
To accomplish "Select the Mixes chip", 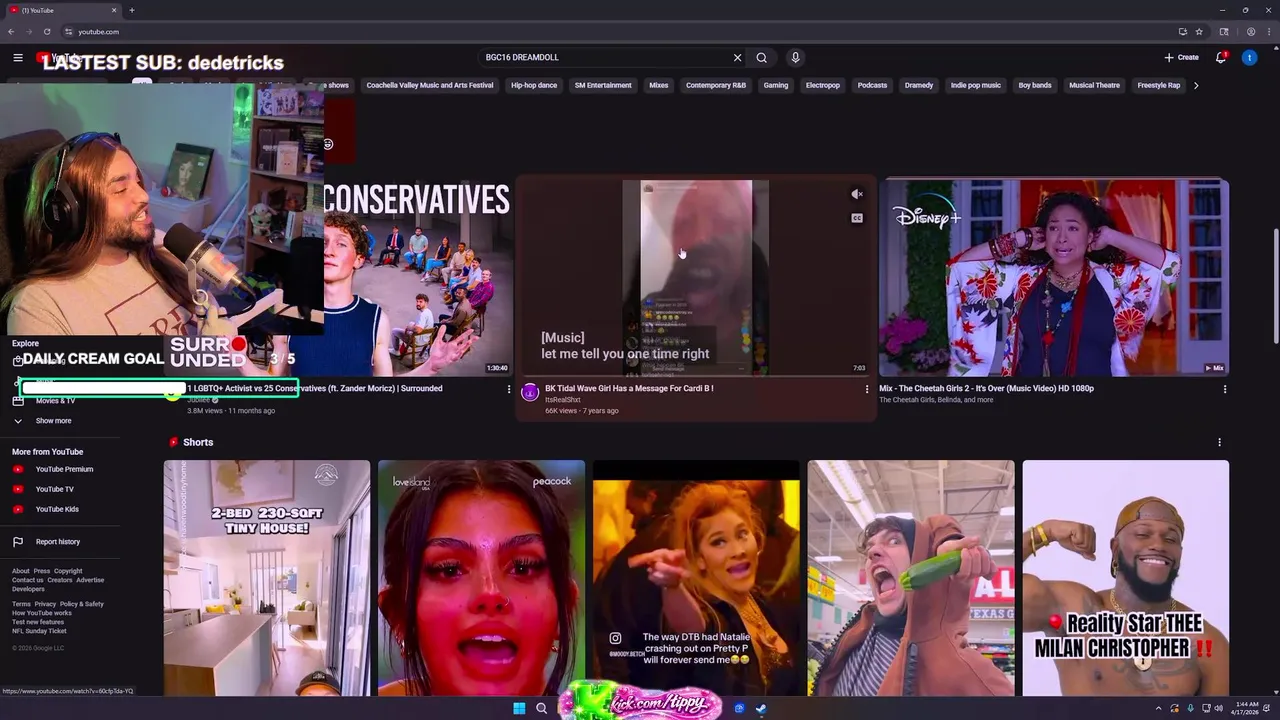I will click(x=659, y=85).
